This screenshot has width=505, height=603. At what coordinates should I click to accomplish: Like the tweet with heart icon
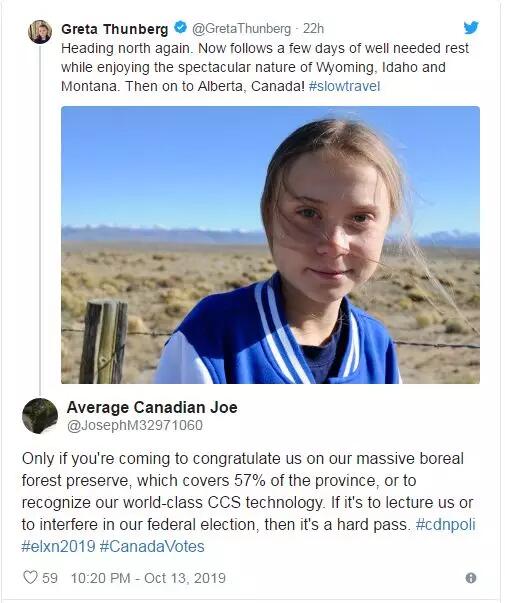30,577
